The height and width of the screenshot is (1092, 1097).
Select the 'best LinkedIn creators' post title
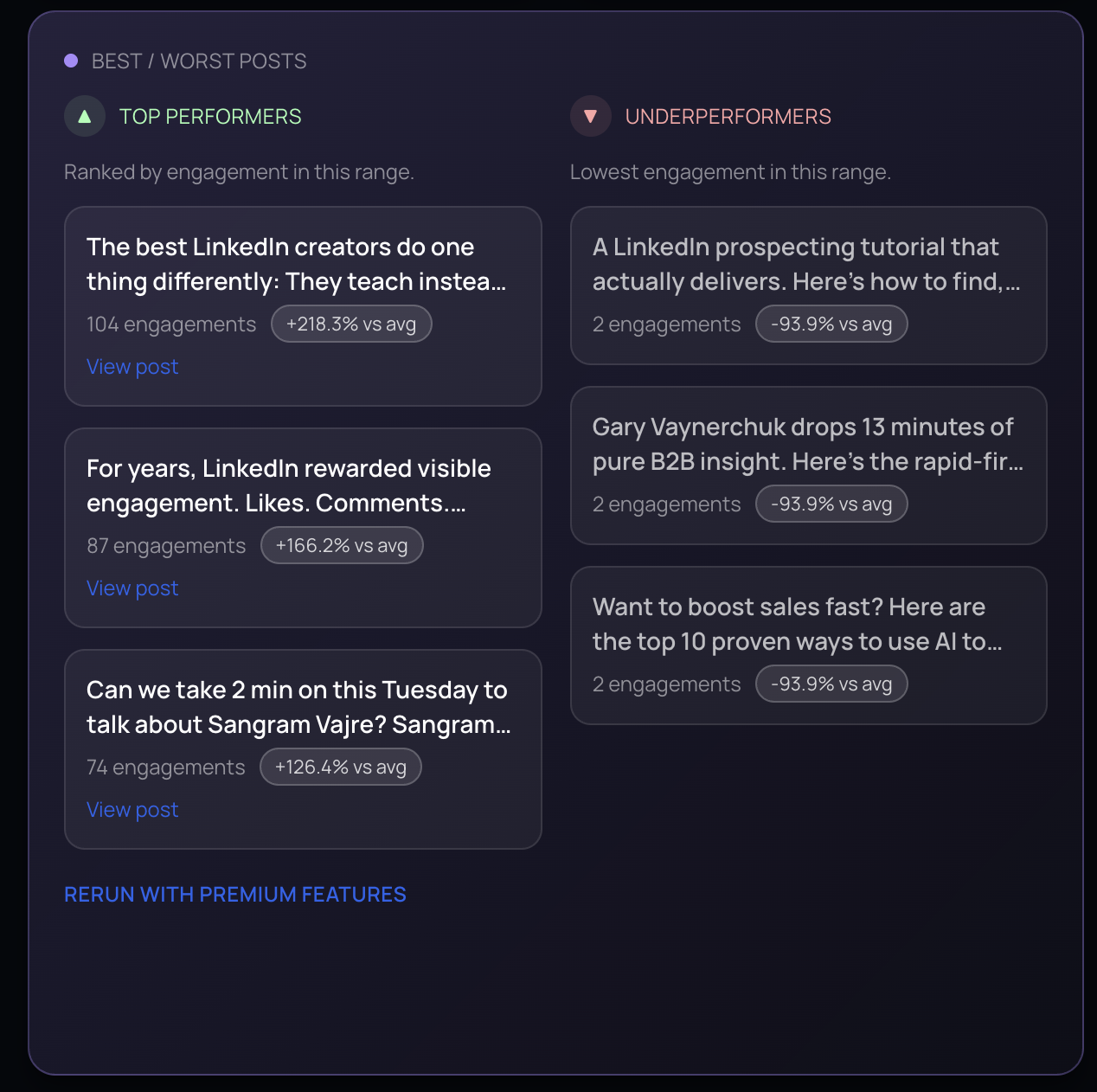(296, 265)
